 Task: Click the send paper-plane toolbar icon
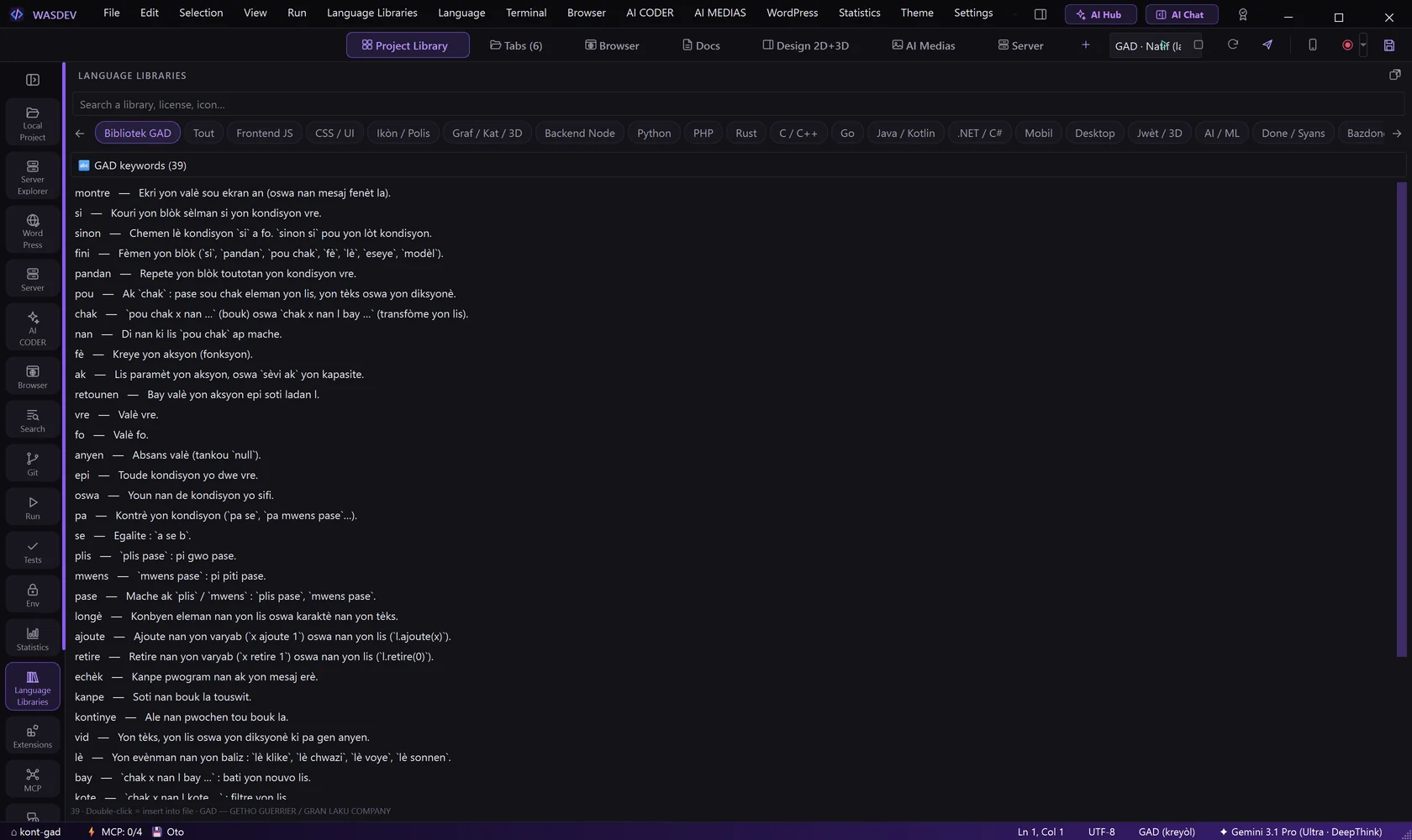point(1267,45)
